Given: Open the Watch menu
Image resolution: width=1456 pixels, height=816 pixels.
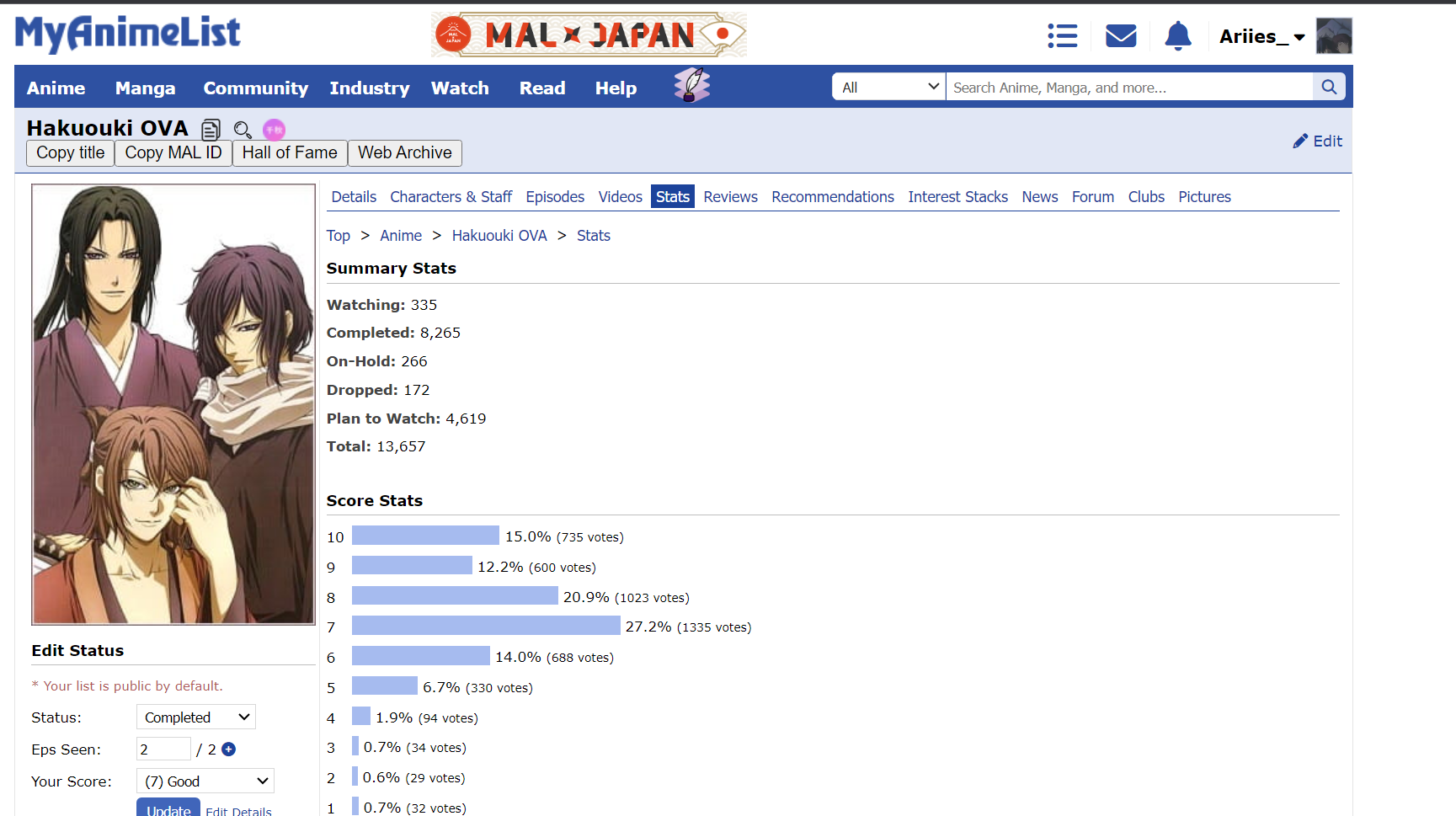Looking at the screenshot, I should coord(460,88).
